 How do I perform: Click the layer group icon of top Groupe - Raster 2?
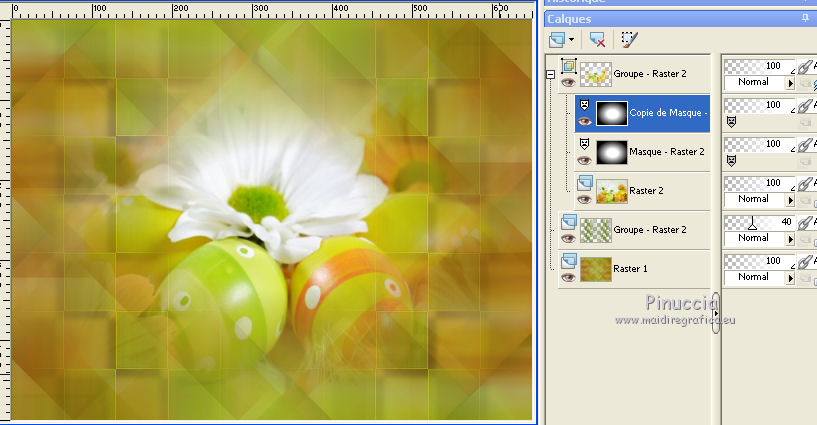click(x=568, y=66)
